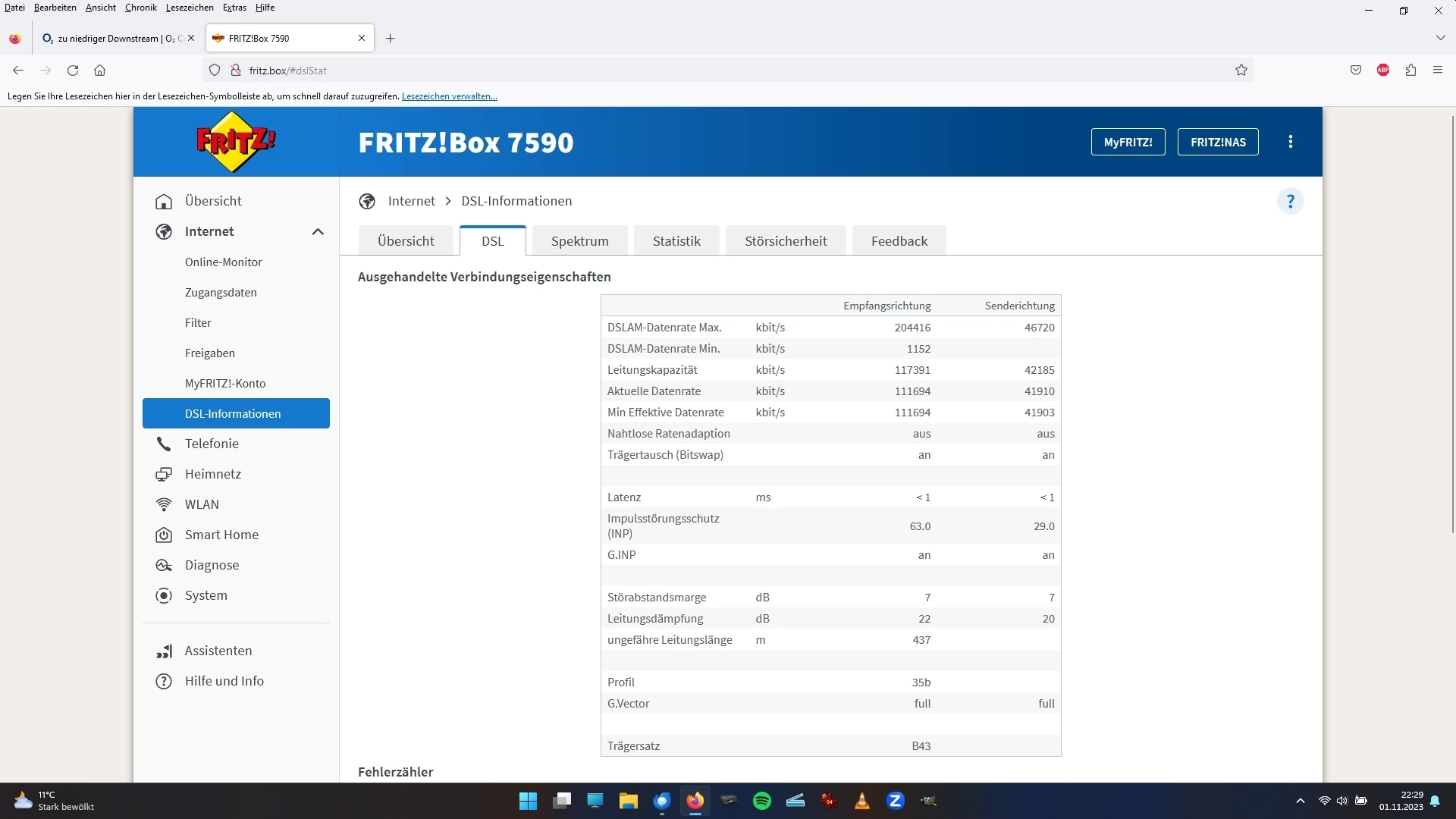
Task: Open Smart Home in the sidebar
Action: point(221,535)
